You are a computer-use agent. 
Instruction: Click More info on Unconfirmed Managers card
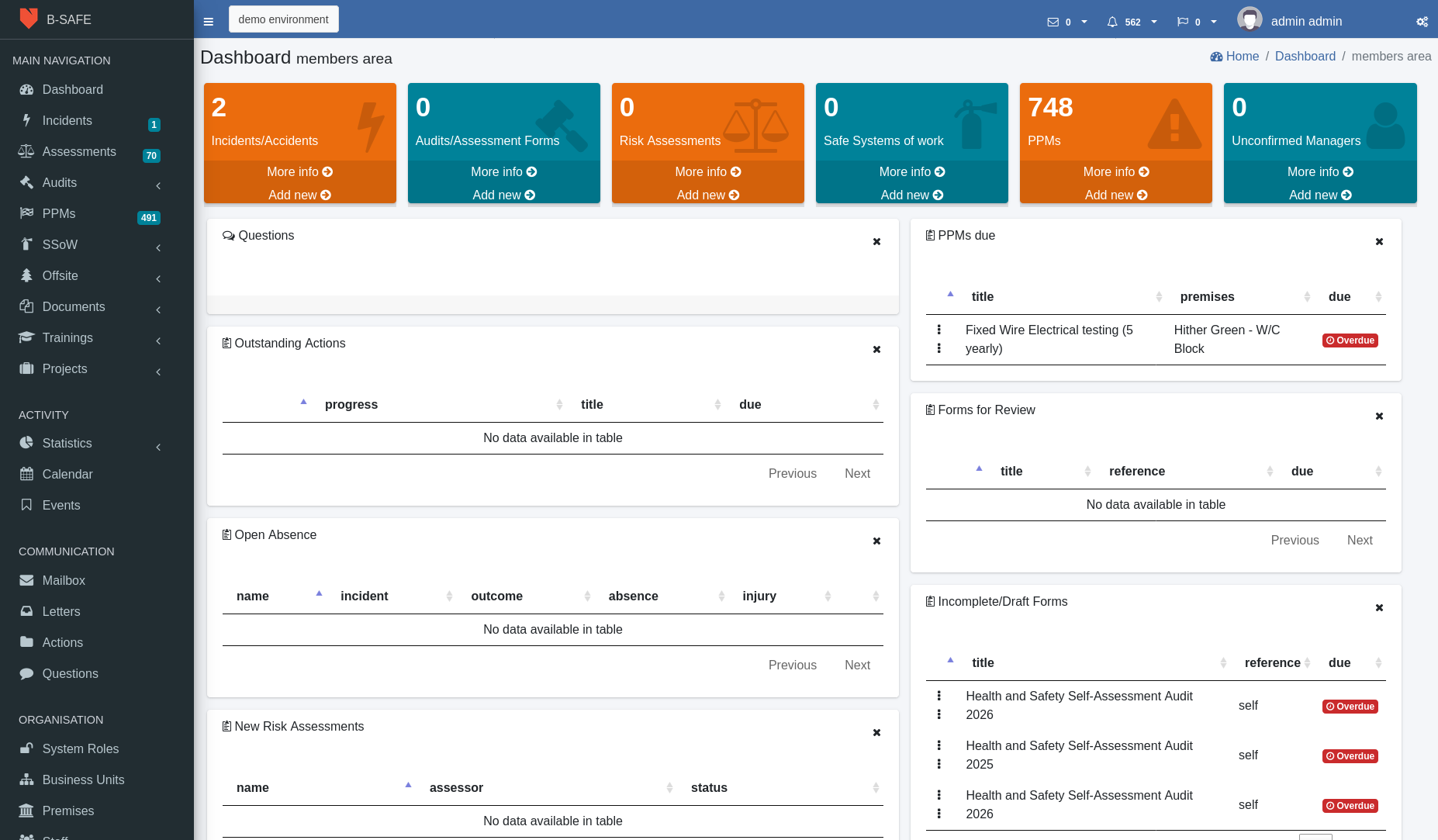tap(1320, 172)
